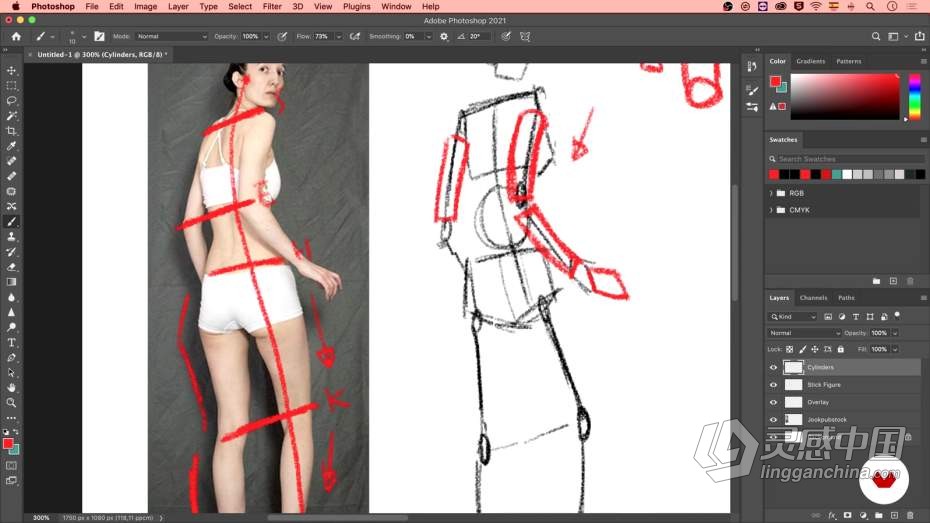930x523 pixels.
Task: Open brush preset picker arrow
Action: point(84,37)
